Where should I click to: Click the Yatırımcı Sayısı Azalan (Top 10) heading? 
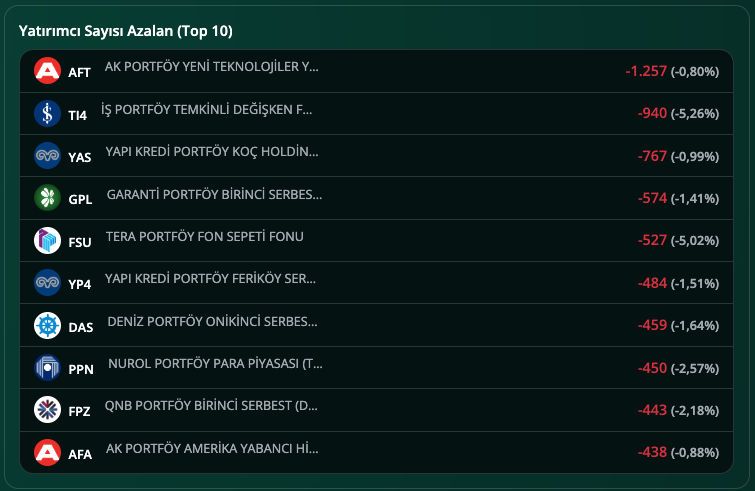[x=126, y=31]
